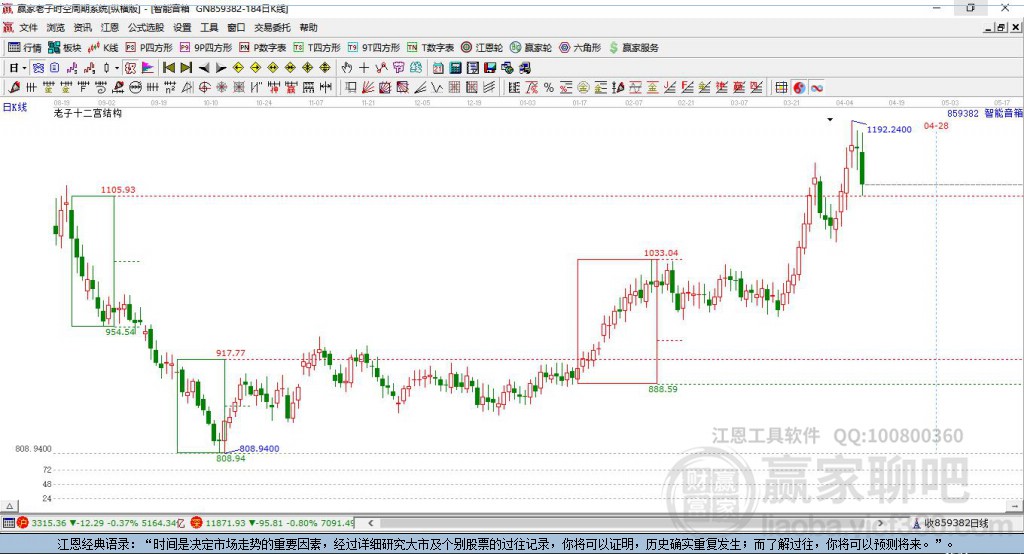
Task: Click the colored flag icon
Action: coord(148,68)
